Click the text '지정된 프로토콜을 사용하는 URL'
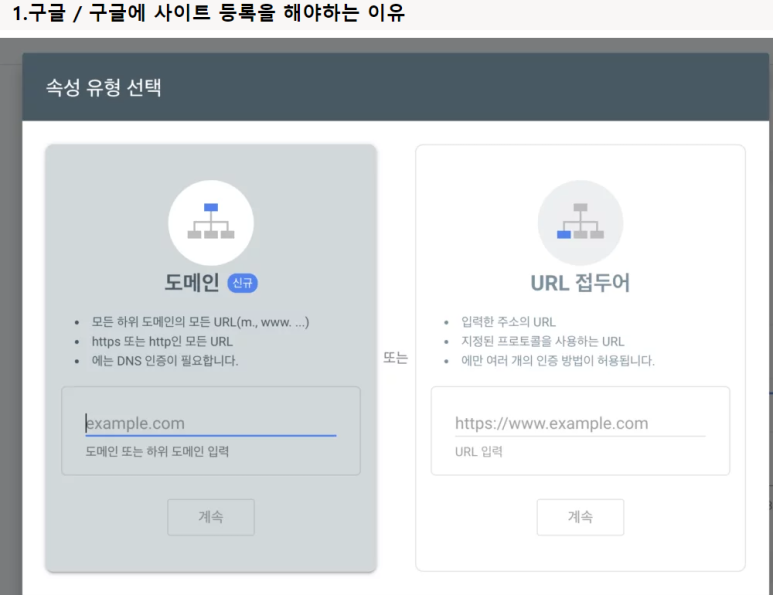773x595 pixels. (x=542, y=341)
